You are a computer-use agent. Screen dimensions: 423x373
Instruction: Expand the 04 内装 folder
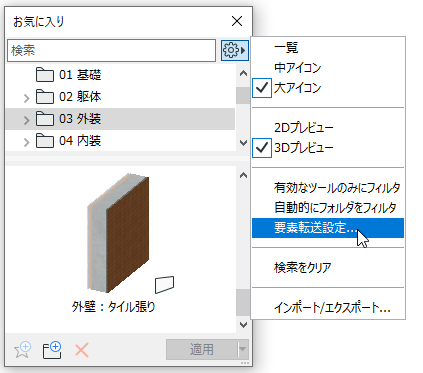pos(27,142)
